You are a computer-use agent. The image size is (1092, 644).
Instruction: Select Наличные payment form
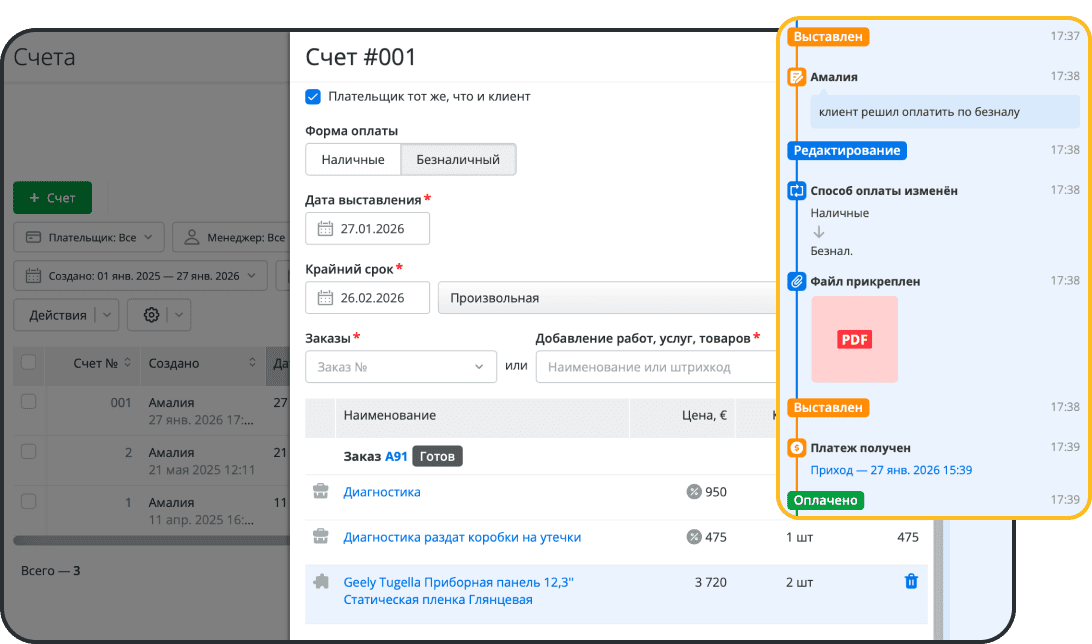pos(353,160)
